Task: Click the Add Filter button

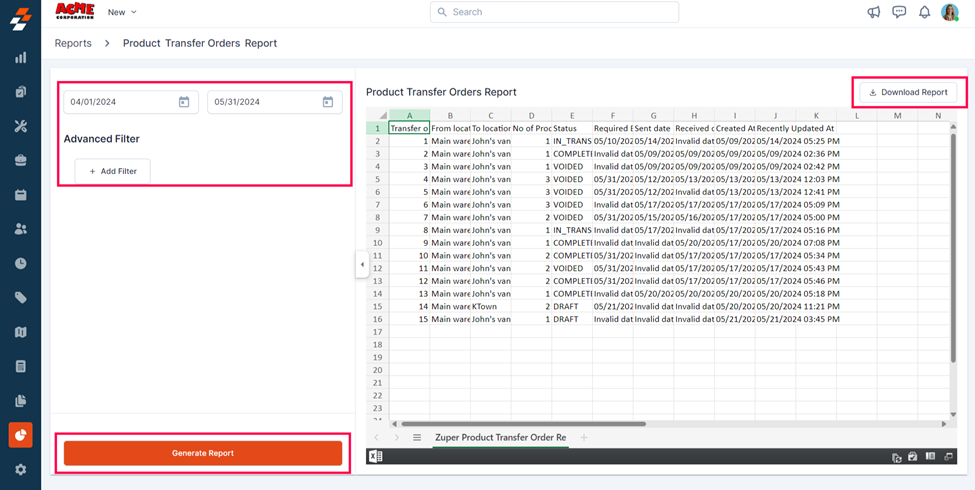Action: point(113,171)
